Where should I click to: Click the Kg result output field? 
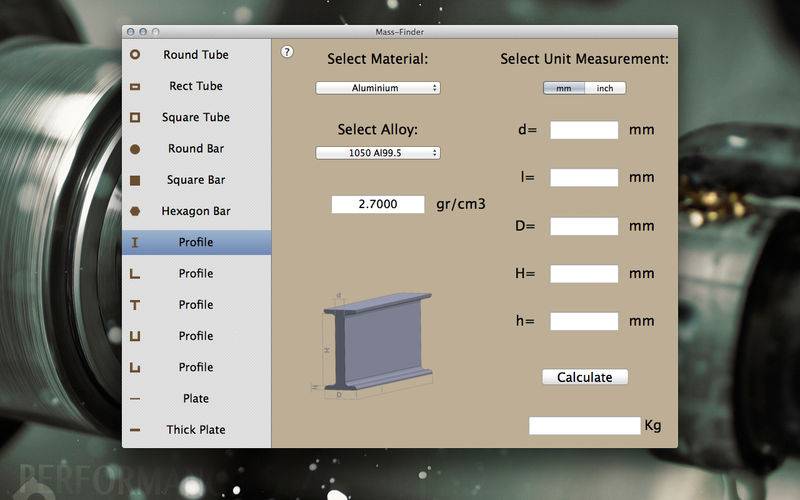click(585, 426)
